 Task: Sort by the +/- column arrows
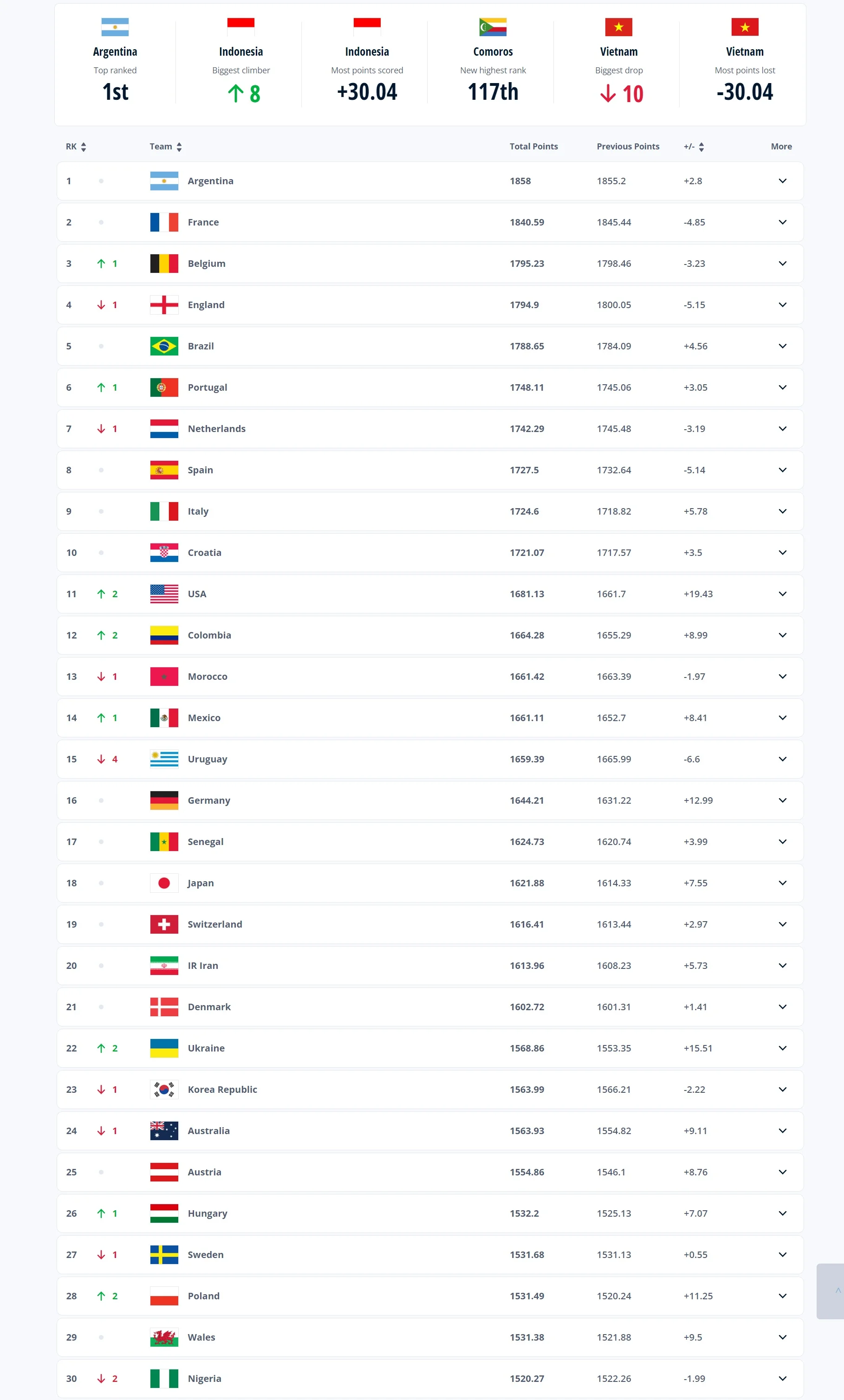[701, 147]
